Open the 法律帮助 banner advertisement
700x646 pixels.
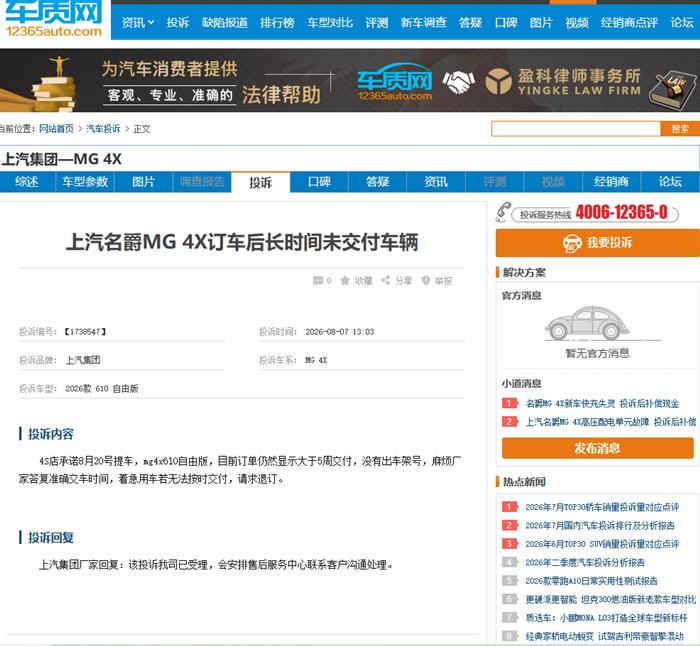pos(350,80)
